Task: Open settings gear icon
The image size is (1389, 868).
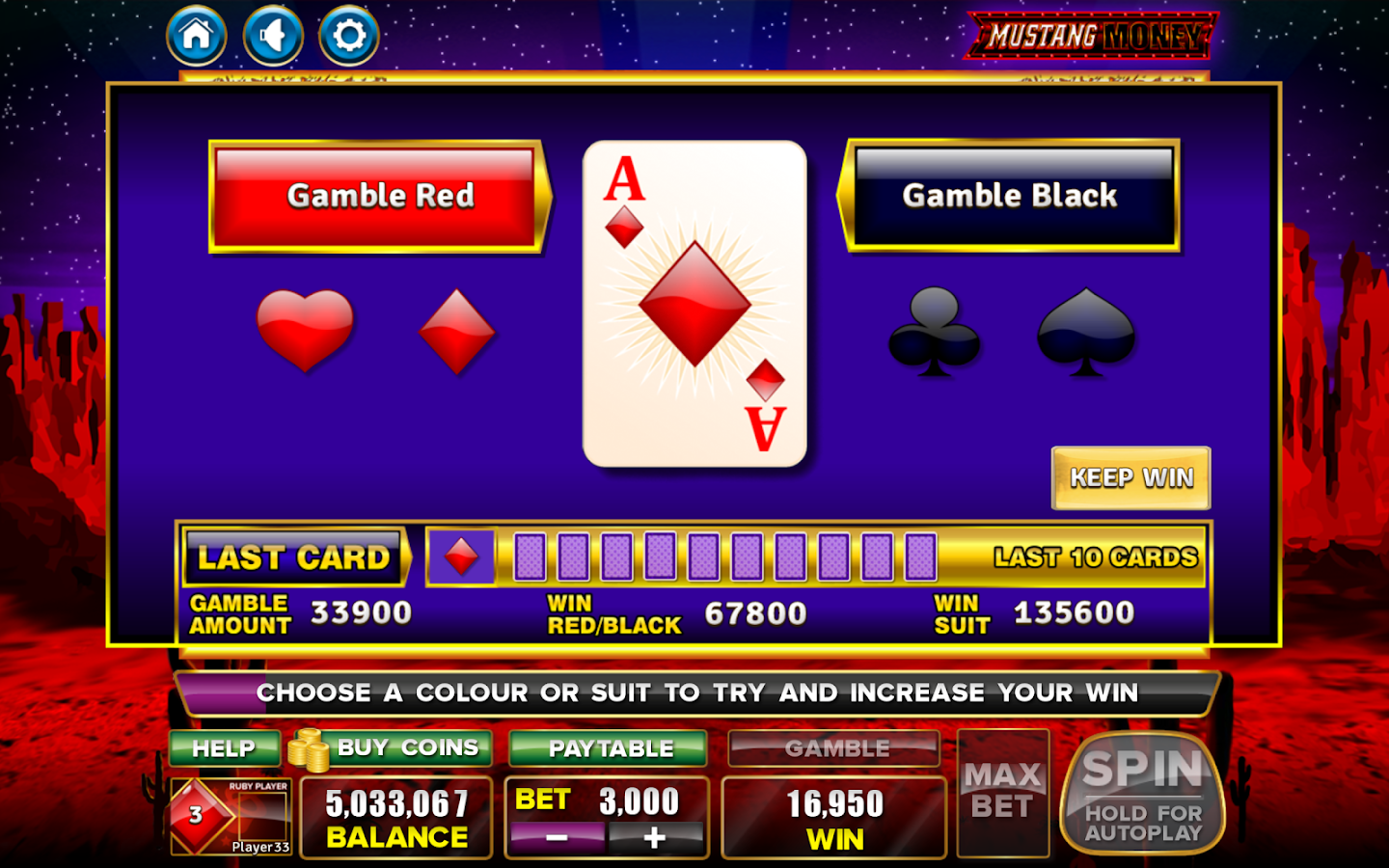Action: [x=349, y=37]
